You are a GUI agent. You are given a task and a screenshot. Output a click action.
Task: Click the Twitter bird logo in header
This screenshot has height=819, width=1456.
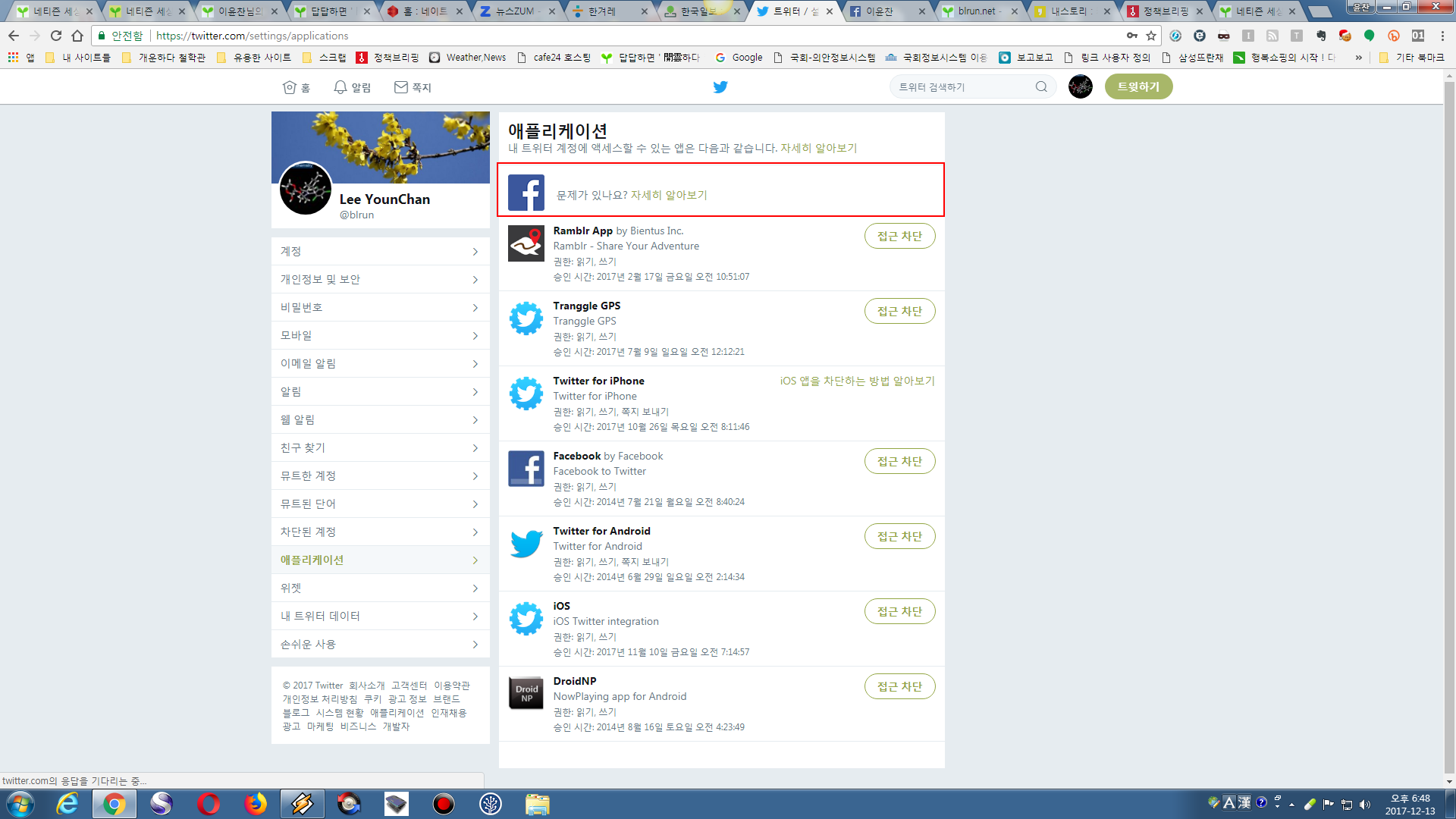coord(720,87)
